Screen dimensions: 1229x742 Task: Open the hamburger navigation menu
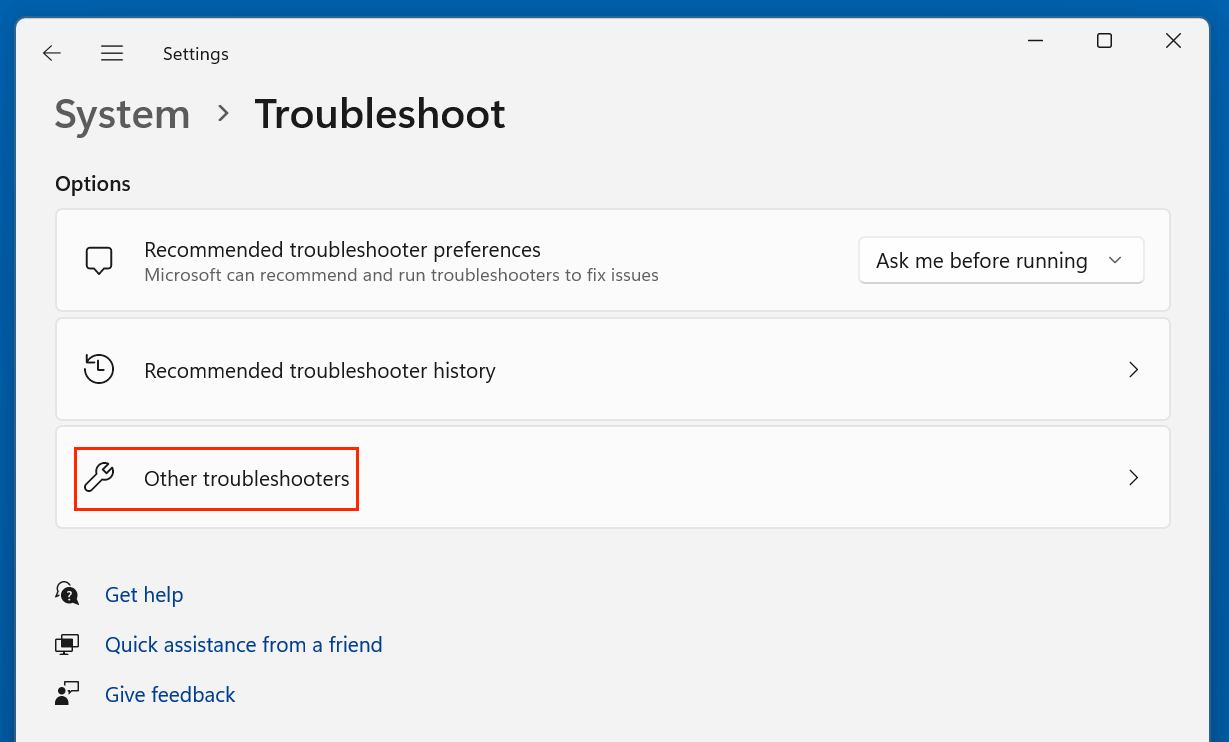pyautogui.click(x=112, y=54)
